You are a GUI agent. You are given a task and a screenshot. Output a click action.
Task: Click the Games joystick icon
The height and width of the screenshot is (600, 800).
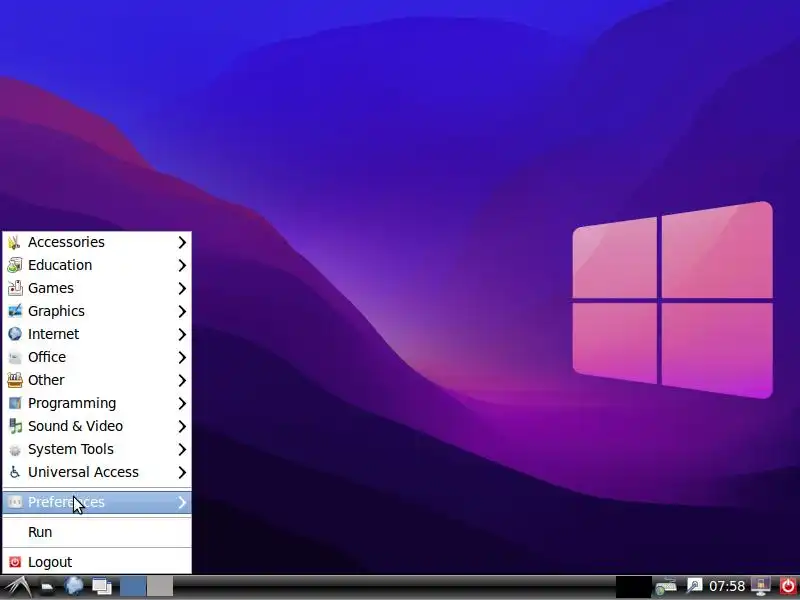(15, 288)
